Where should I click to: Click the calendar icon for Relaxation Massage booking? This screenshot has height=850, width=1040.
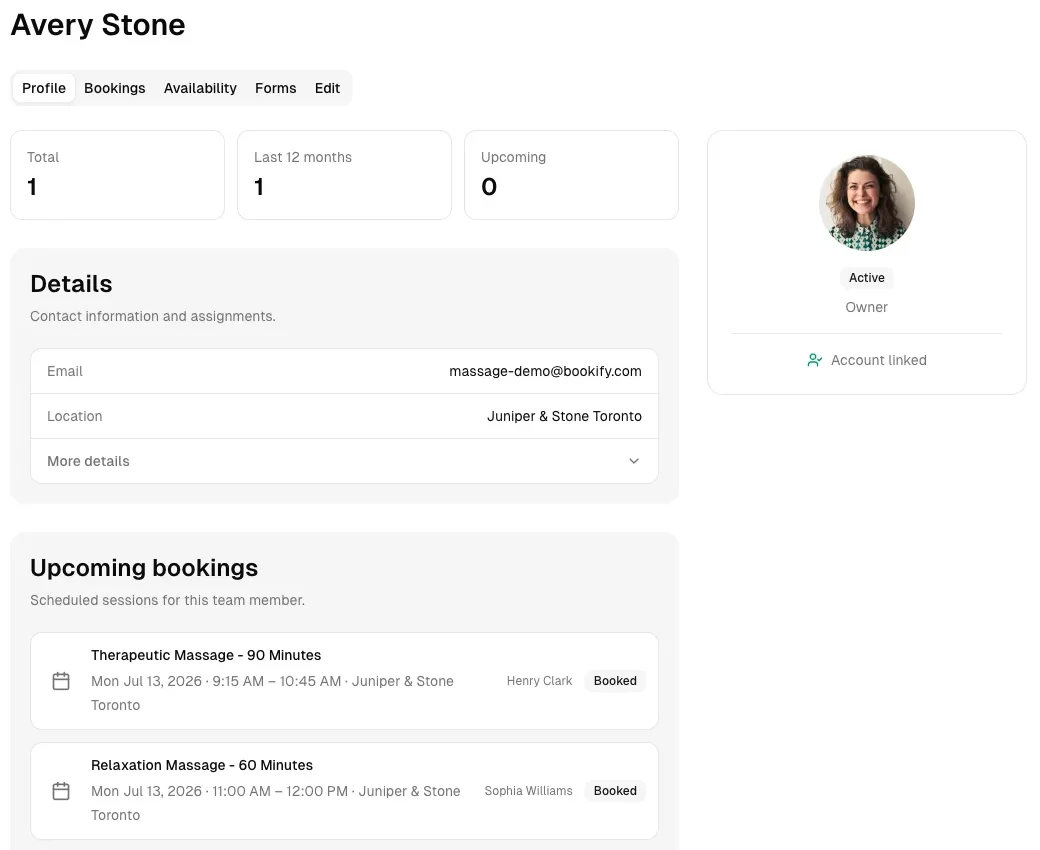tap(61, 791)
